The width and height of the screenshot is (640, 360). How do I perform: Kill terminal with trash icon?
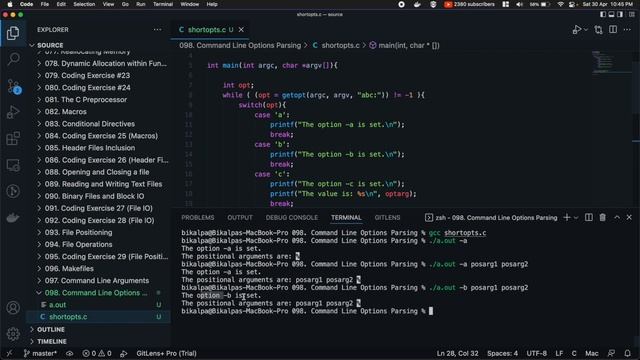coord(602,218)
